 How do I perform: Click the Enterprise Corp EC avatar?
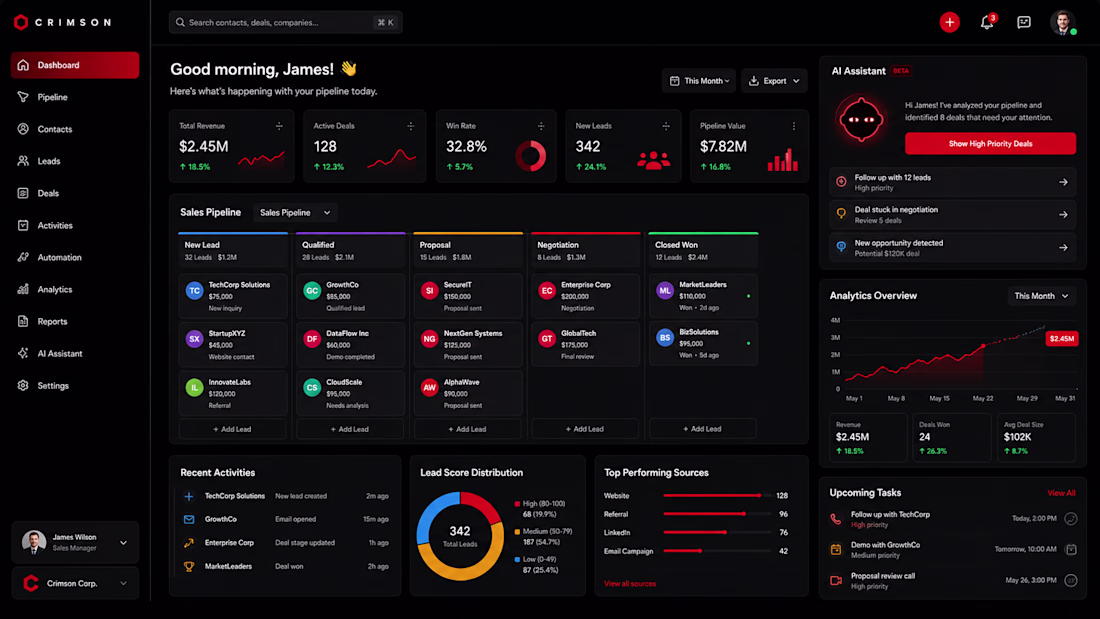(546, 291)
